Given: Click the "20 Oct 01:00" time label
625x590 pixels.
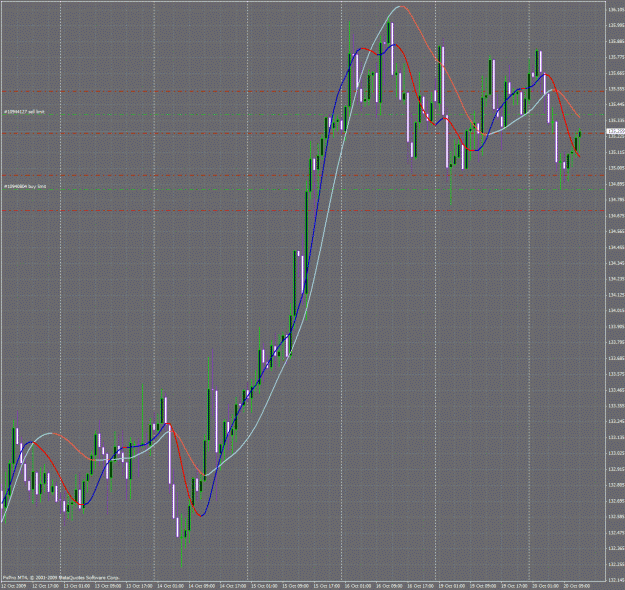Looking at the screenshot, I should coord(546,586).
